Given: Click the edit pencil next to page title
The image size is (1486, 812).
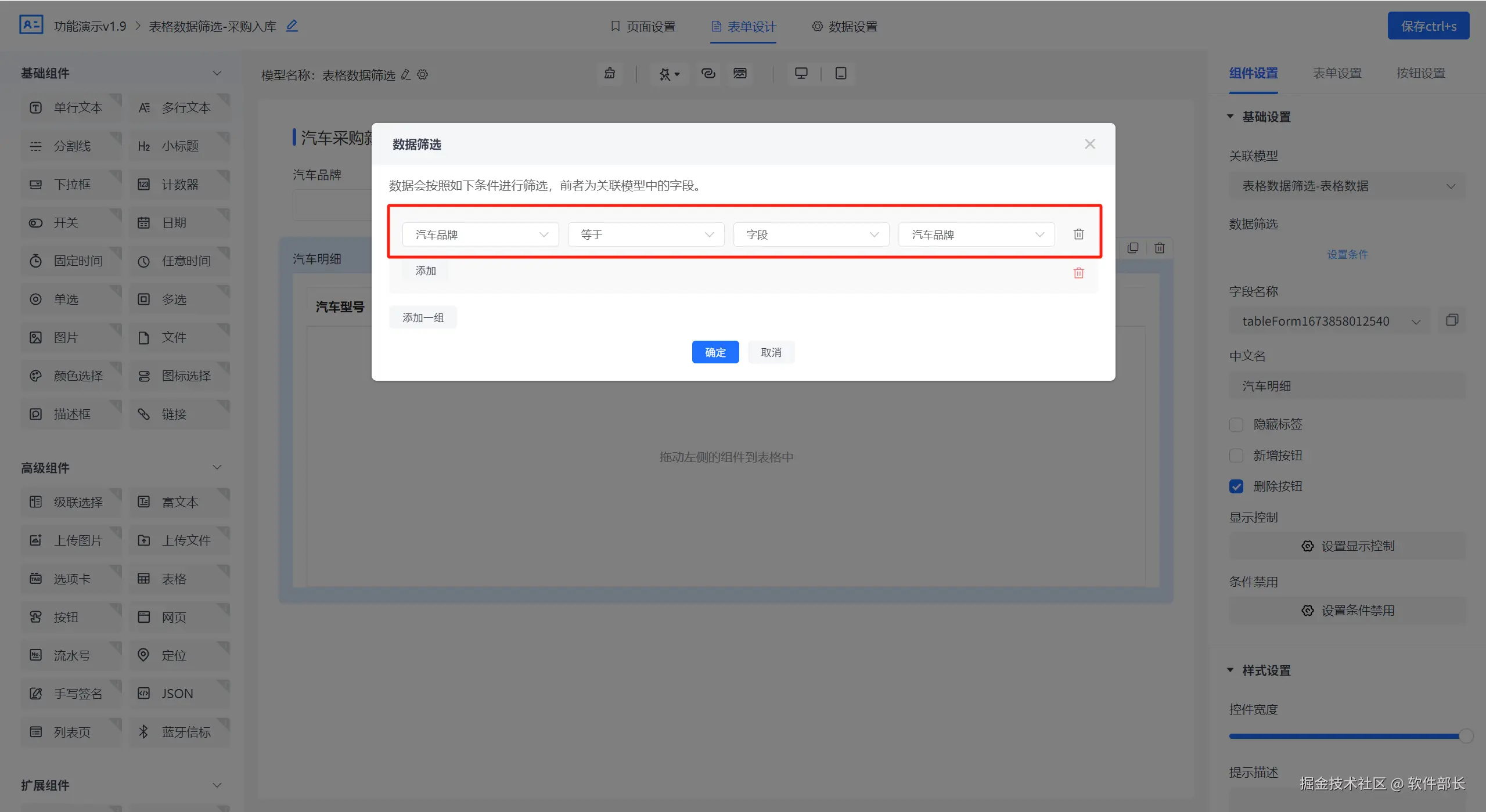Looking at the screenshot, I should coord(292,26).
